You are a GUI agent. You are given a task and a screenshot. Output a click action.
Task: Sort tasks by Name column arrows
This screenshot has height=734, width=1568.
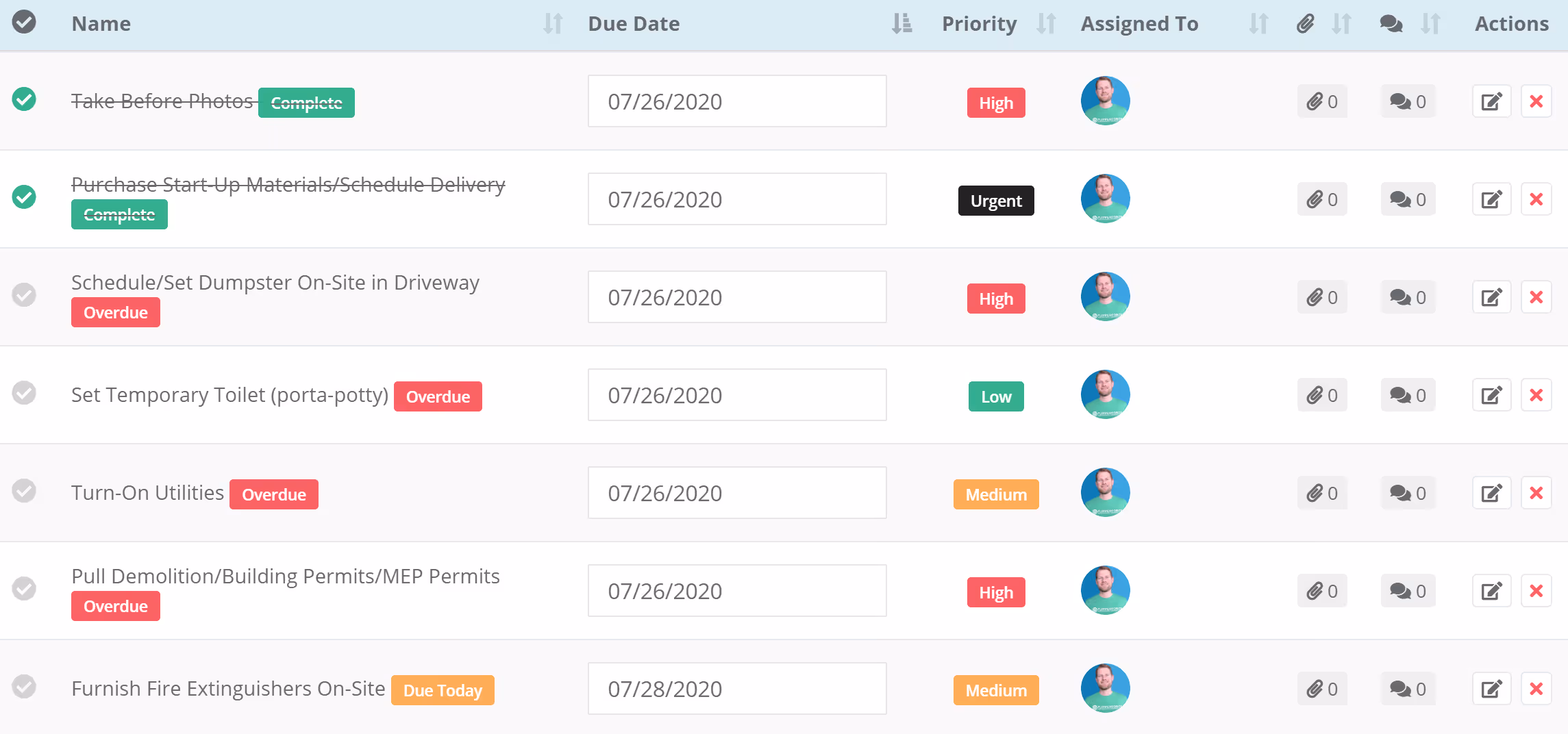[553, 23]
